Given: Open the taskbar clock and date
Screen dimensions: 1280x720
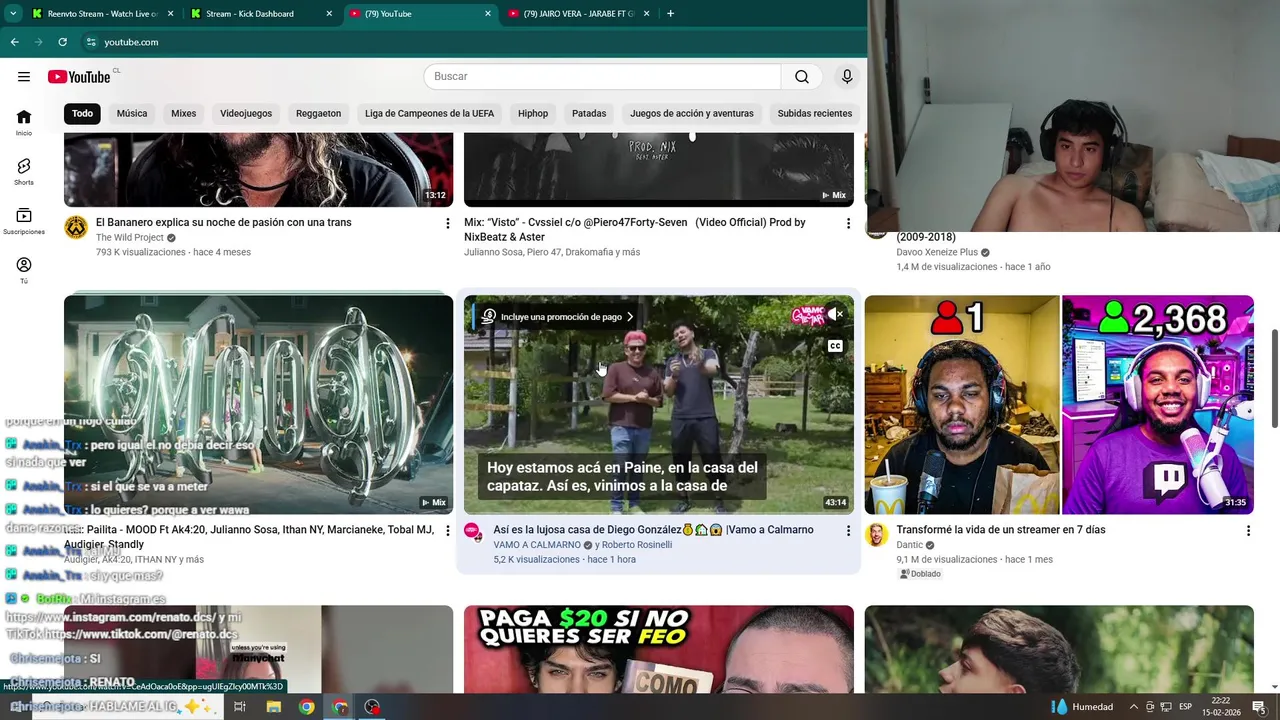Looking at the screenshot, I should coord(1221,707).
